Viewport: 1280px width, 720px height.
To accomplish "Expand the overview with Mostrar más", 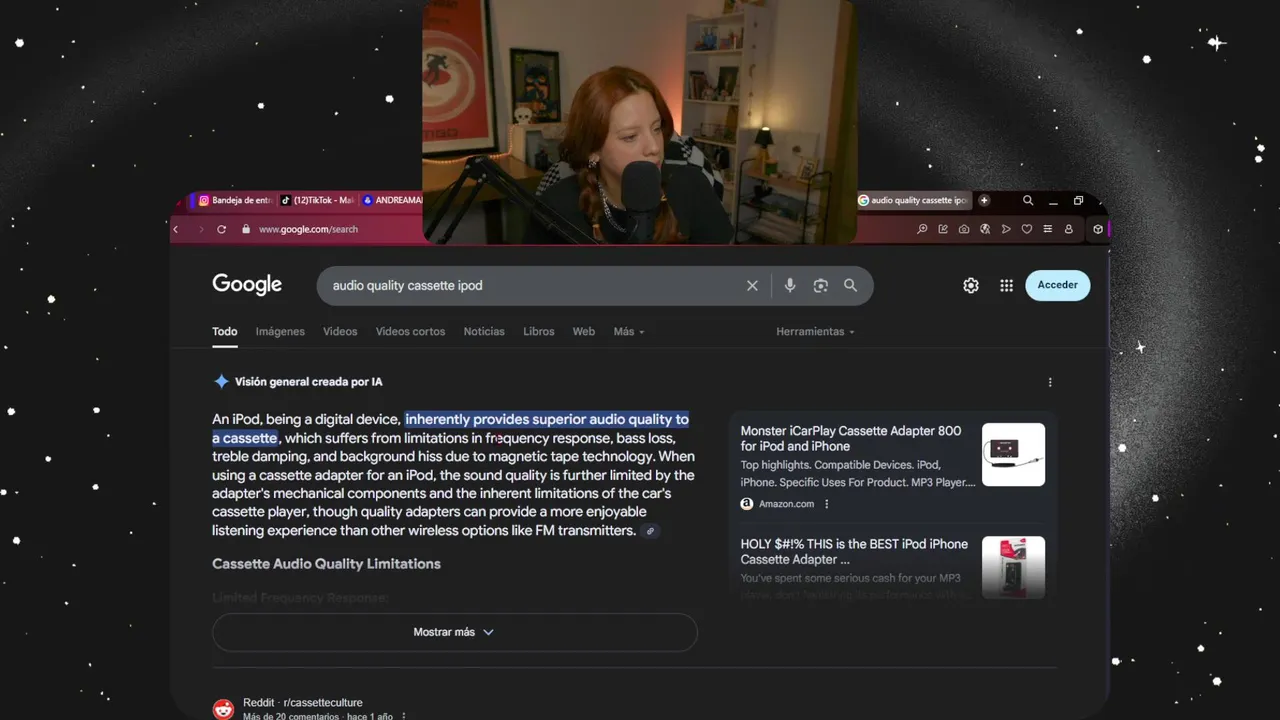I will click(x=454, y=632).
